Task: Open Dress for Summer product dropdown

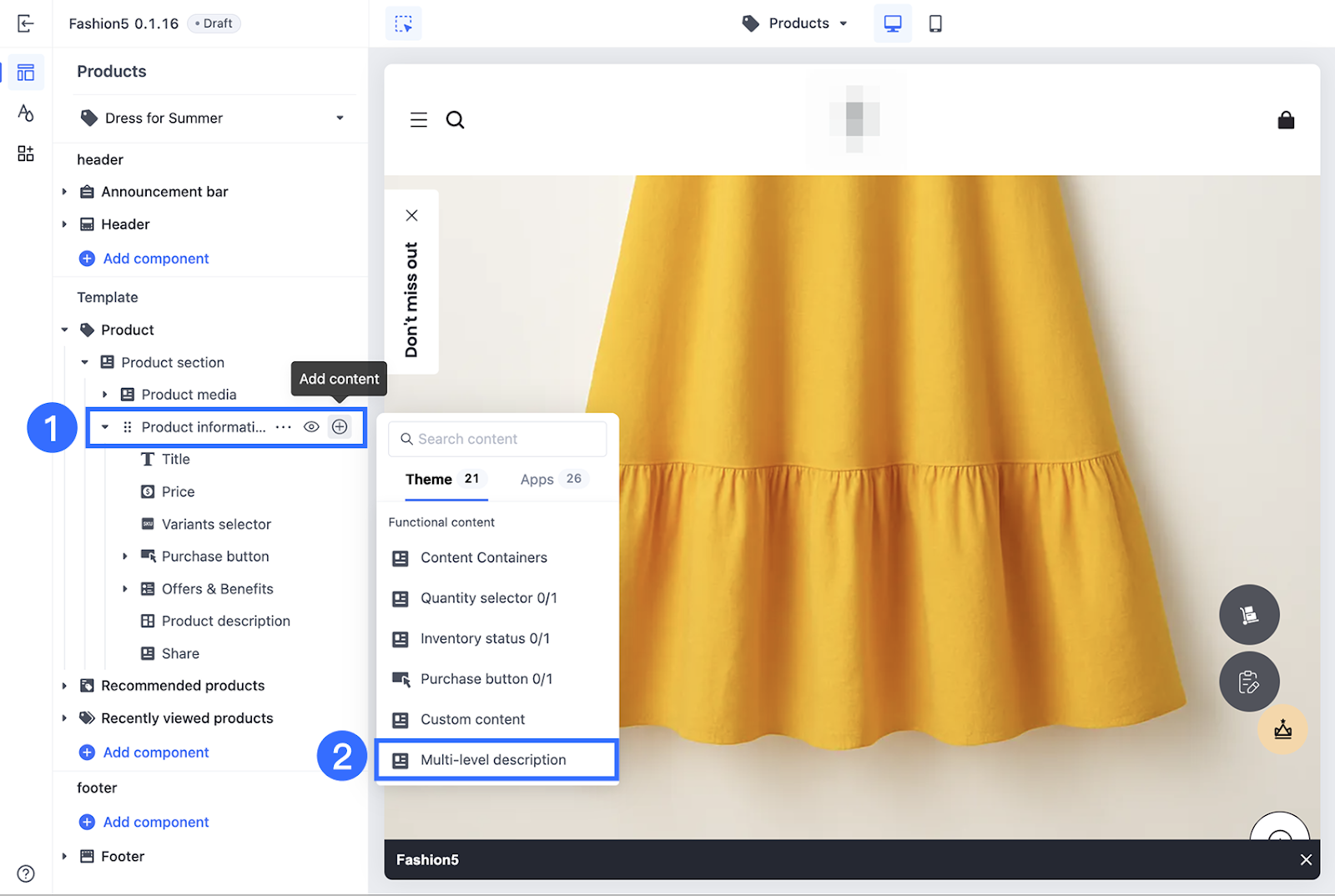Action: pyautogui.click(x=212, y=118)
